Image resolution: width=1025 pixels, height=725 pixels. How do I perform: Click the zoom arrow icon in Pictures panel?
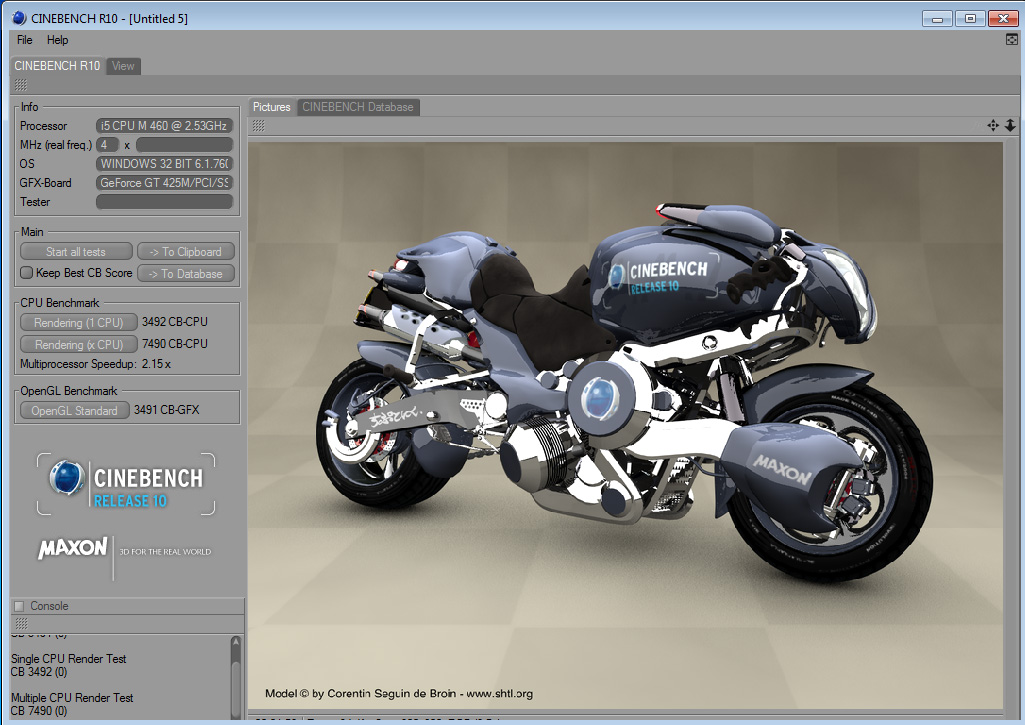[1010, 126]
